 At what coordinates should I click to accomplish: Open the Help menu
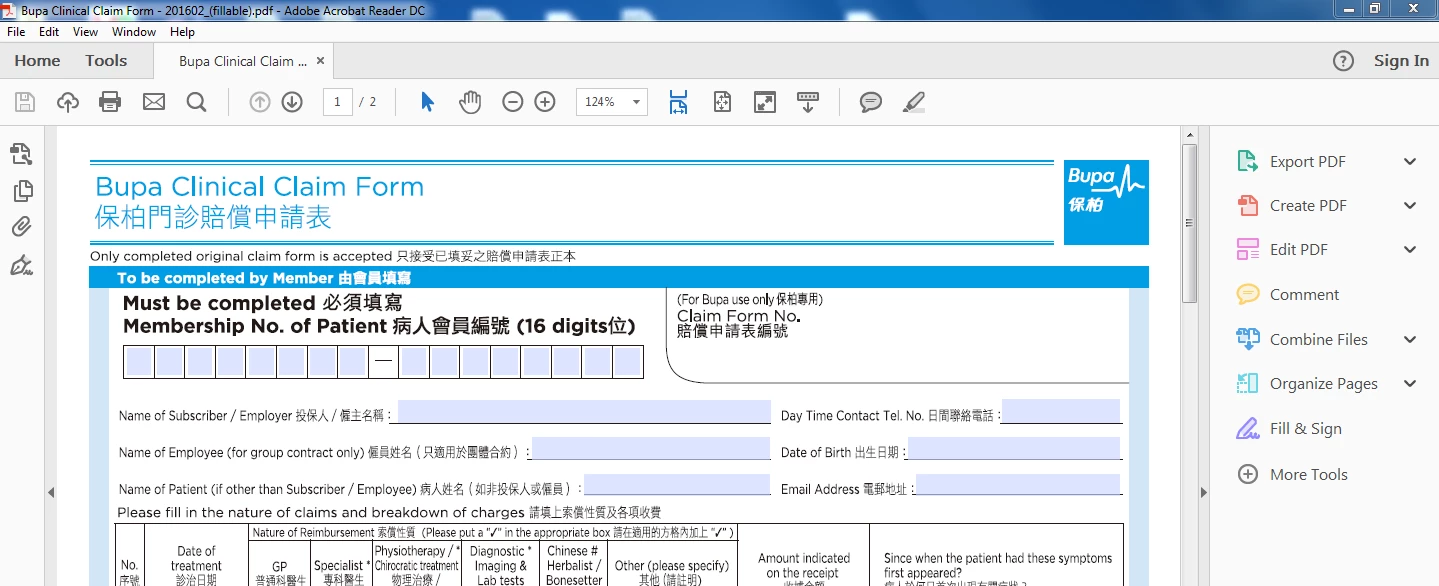coord(182,32)
